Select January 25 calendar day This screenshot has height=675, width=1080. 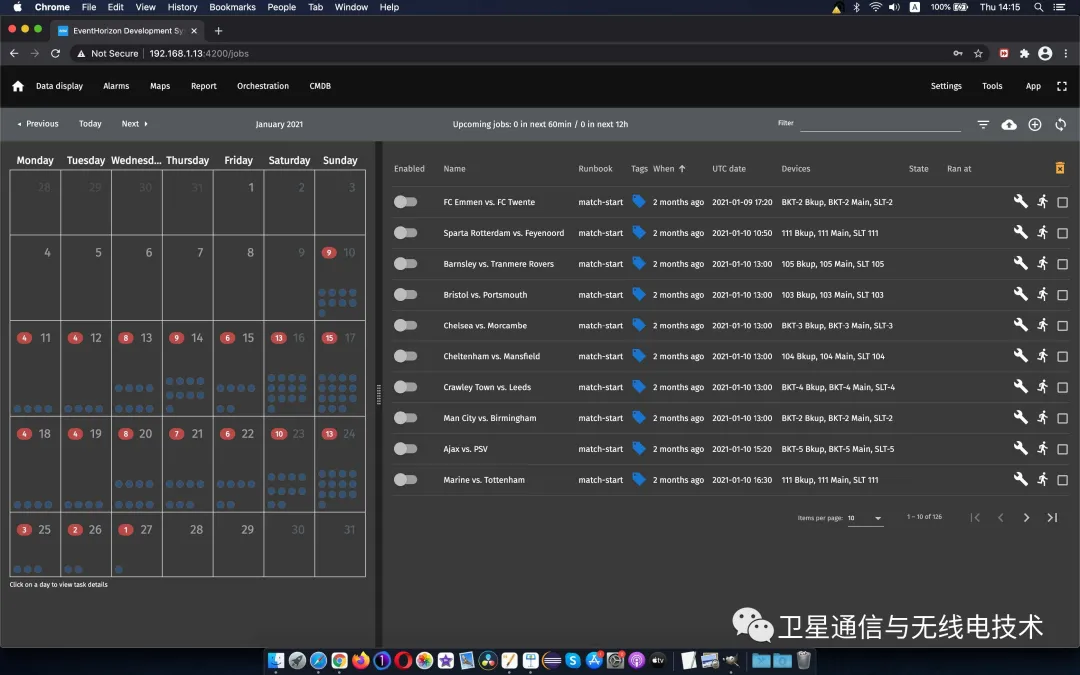pos(35,544)
